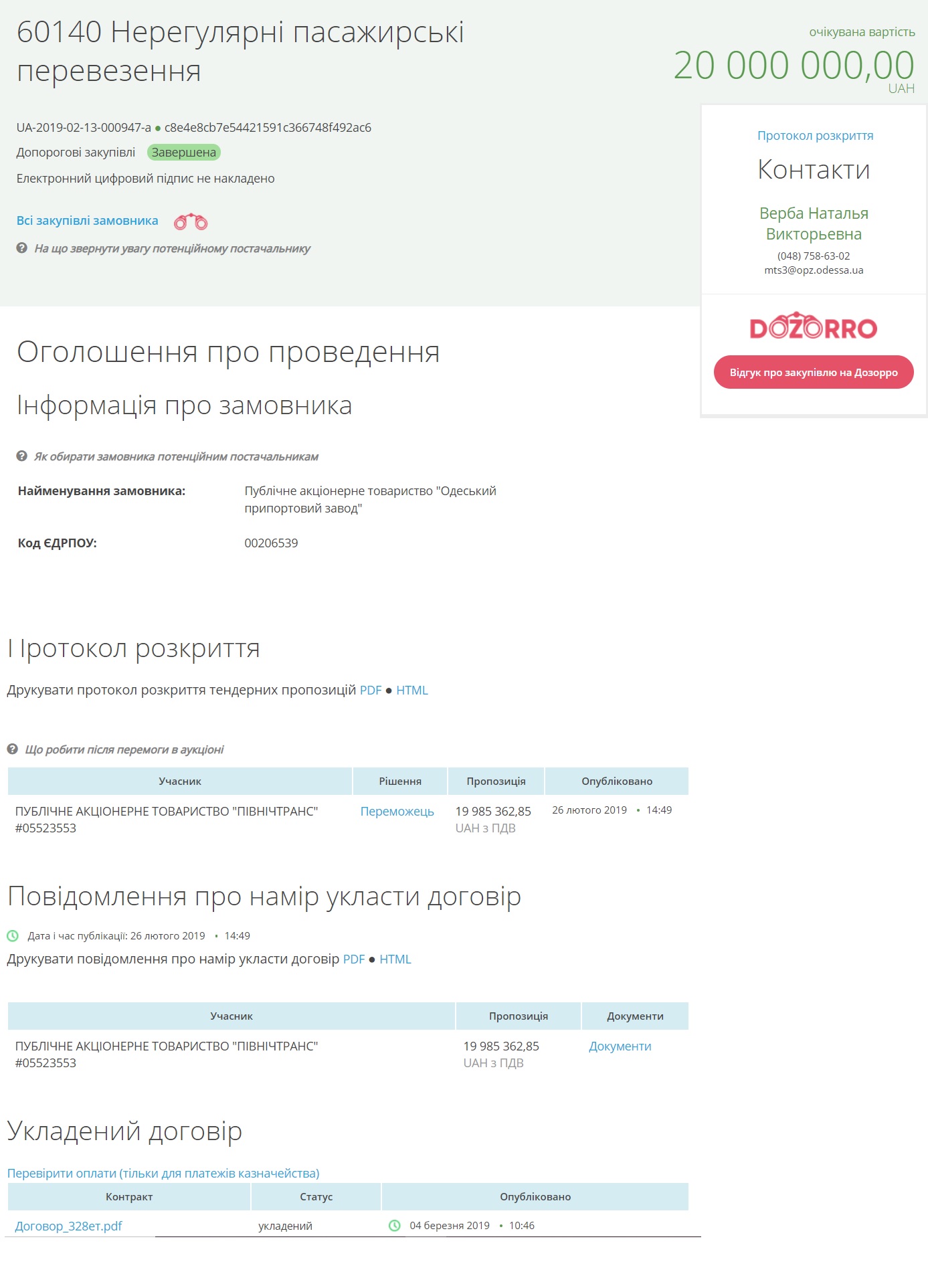Click the question icon near supplier attention hint
The width and height of the screenshot is (928, 1288).
click(x=21, y=248)
